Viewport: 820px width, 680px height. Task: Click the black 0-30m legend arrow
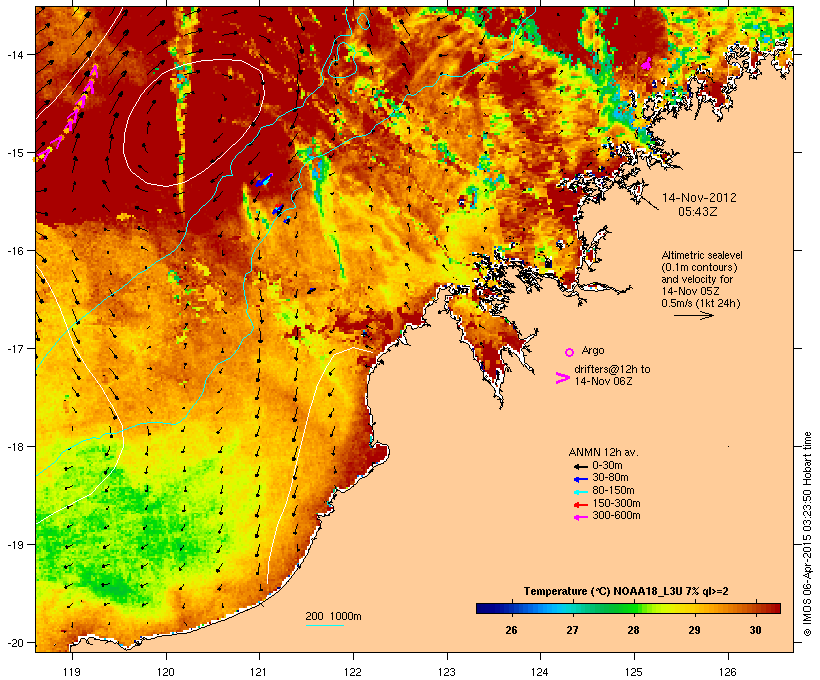click(x=580, y=466)
